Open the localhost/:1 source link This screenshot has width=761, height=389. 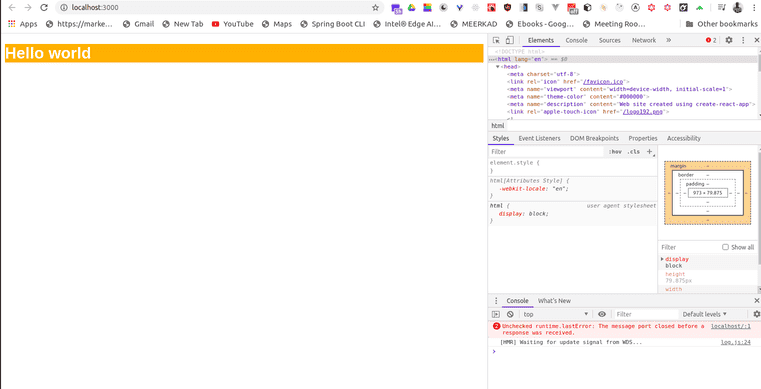tap(730, 326)
